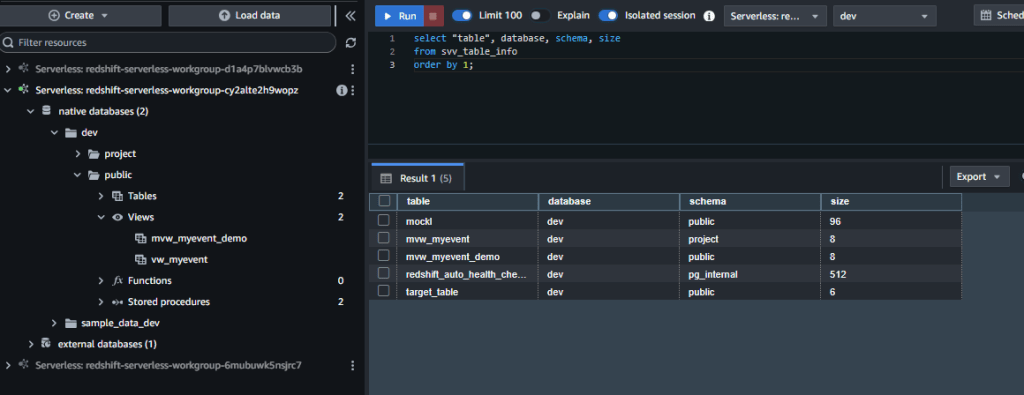Viewport: 1024px width, 395px height.
Task: Refresh the resource list
Action: click(351, 42)
